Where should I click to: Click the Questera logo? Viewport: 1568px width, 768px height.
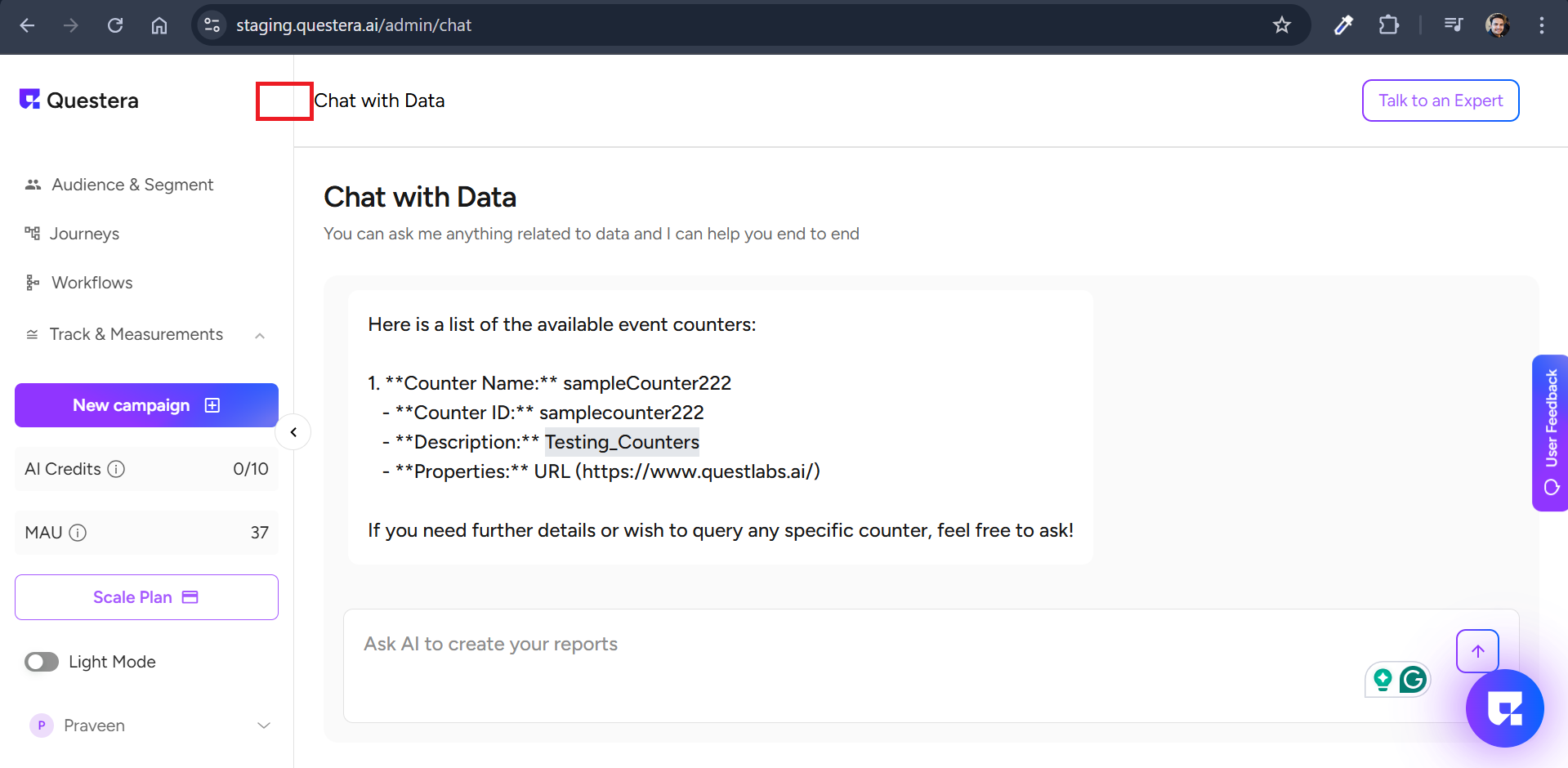pyautogui.click(x=79, y=100)
